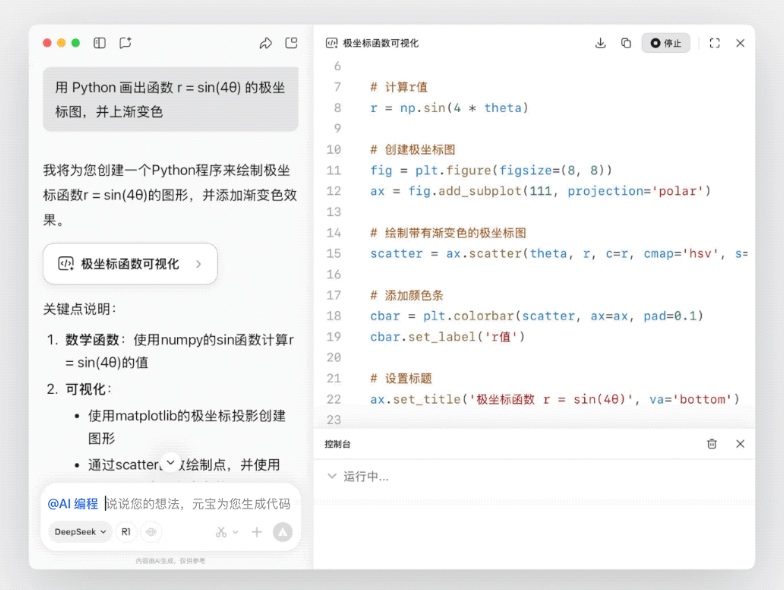Start a new chat conversation
The width and height of the screenshot is (784, 590).
[x=125, y=43]
